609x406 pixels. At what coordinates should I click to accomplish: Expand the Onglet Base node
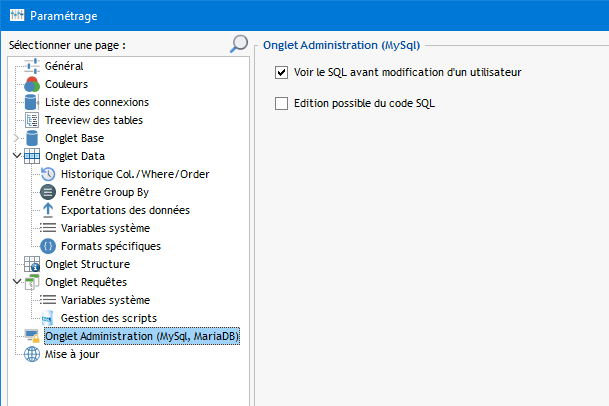pos(16,138)
